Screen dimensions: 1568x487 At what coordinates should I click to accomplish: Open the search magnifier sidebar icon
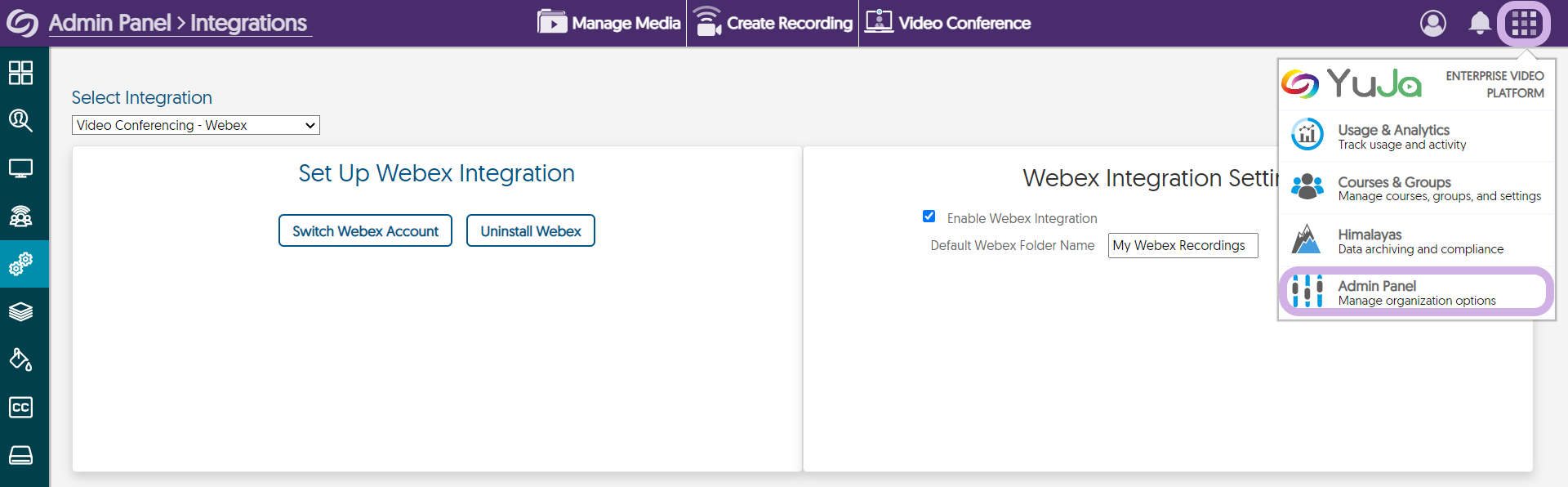click(x=20, y=121)
